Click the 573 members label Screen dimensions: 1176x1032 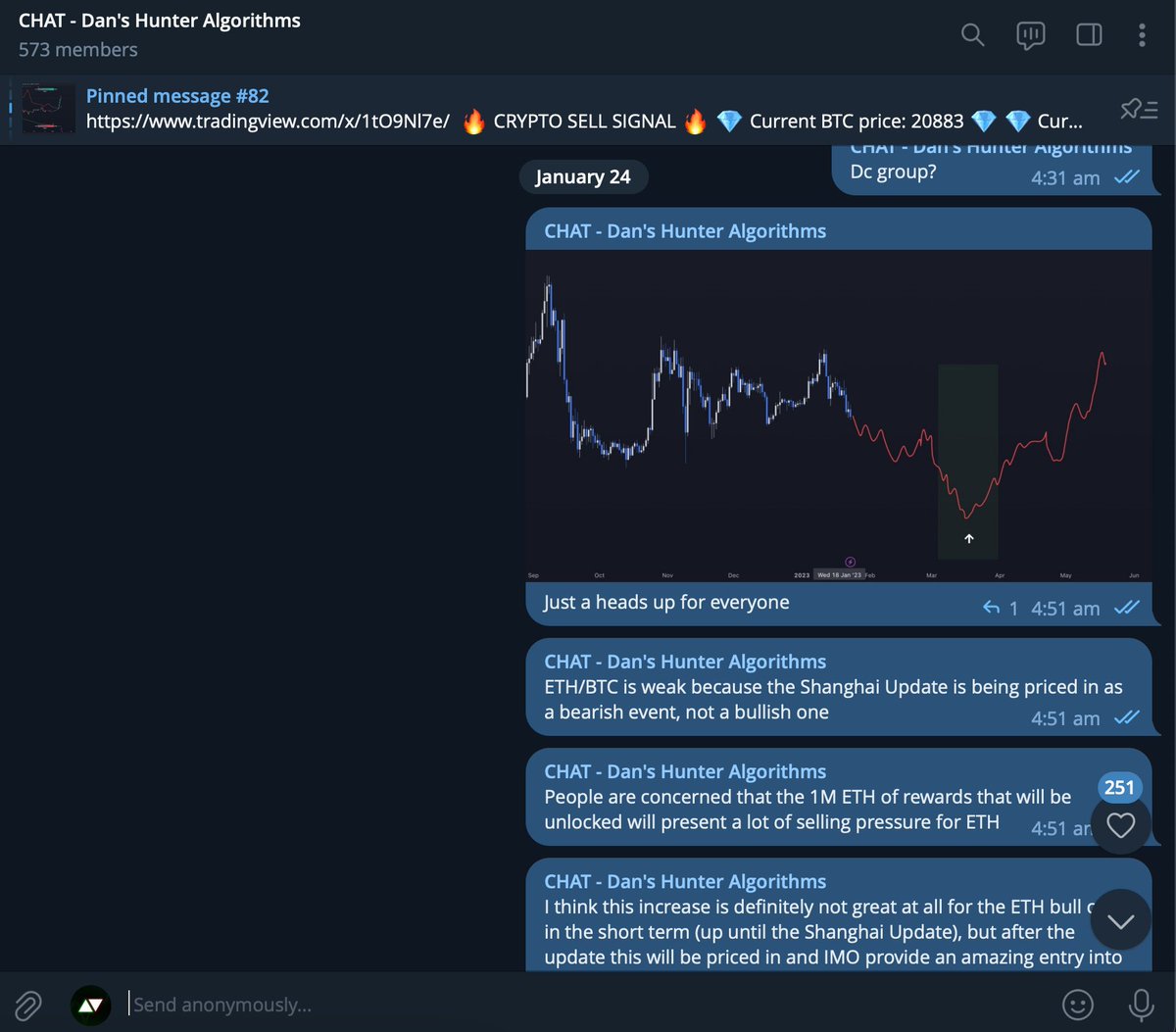(78, 49)
